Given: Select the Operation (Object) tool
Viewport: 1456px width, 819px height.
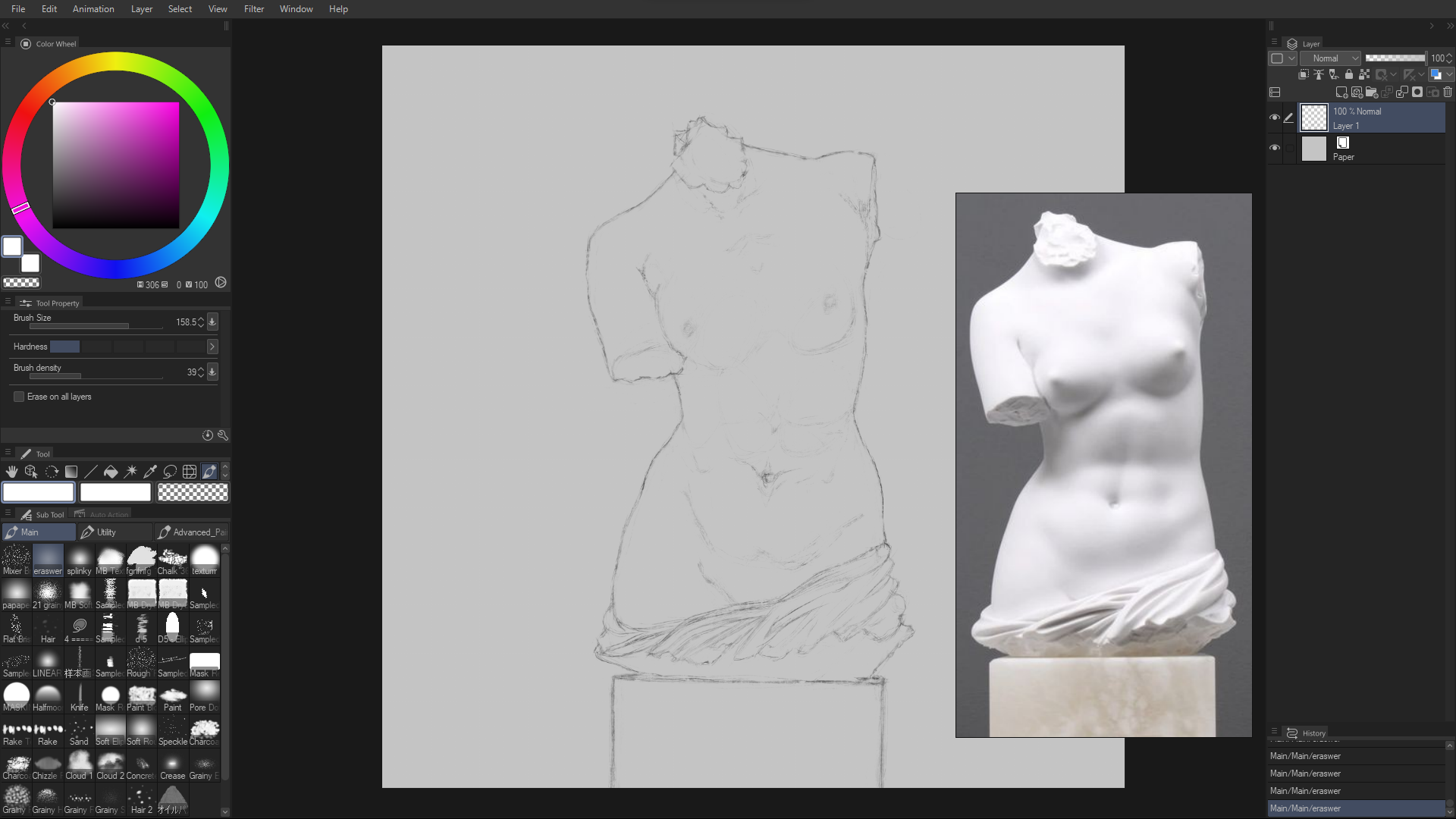Looking at the screenshot, I should pyautogui.click(x=31, y=472).
